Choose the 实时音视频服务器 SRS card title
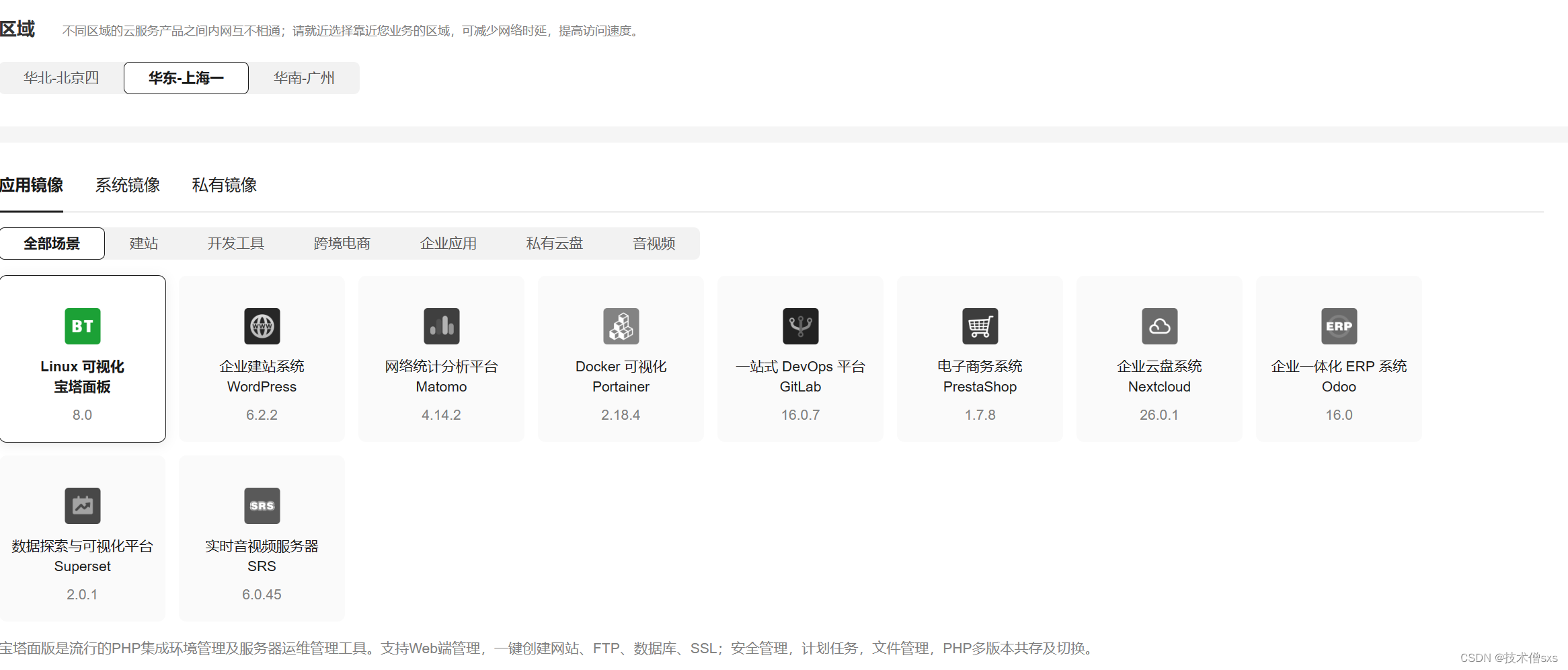Viewport: 1568px width, 670px height. coord(262,556)
